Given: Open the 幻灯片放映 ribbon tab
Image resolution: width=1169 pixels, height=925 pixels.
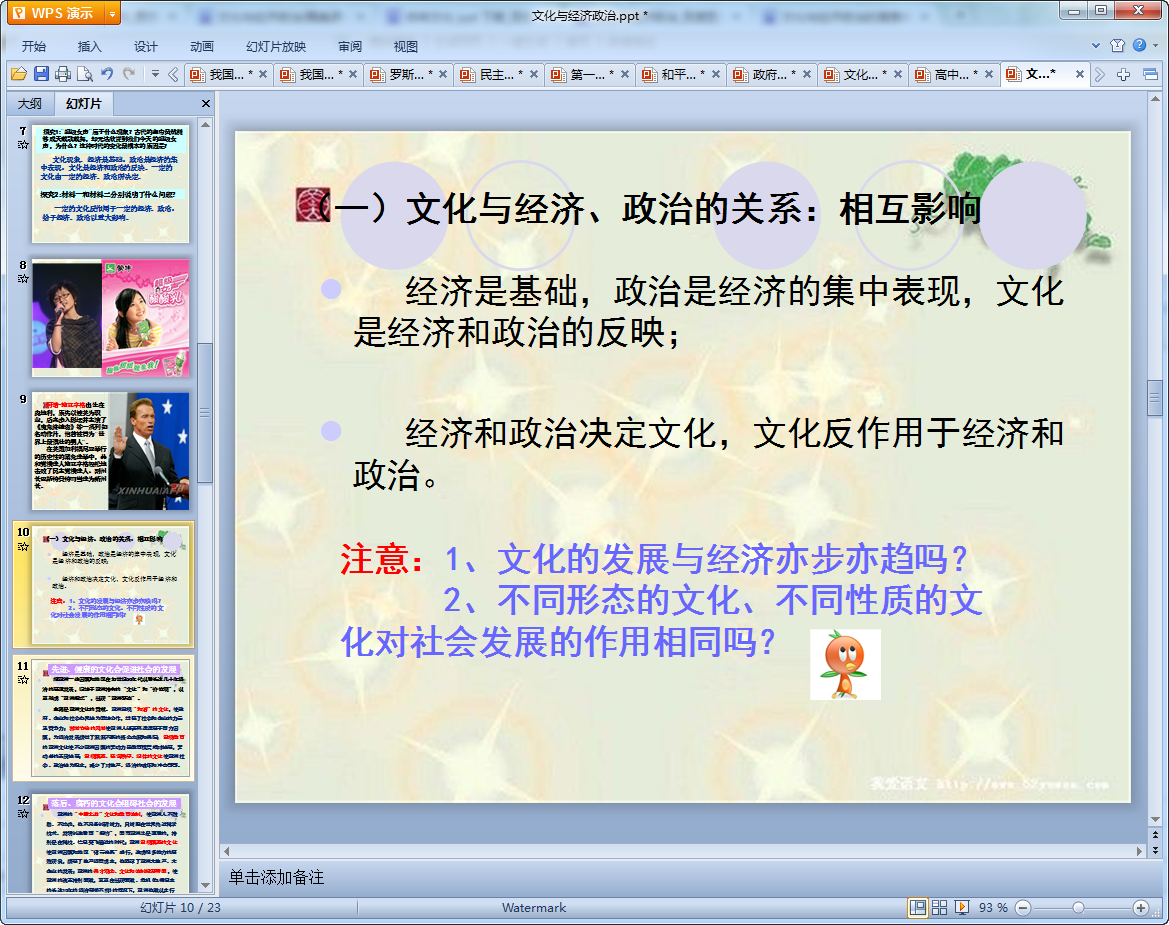Looking at the screenshot, I should pyautogui.click(x=276, y=46).
